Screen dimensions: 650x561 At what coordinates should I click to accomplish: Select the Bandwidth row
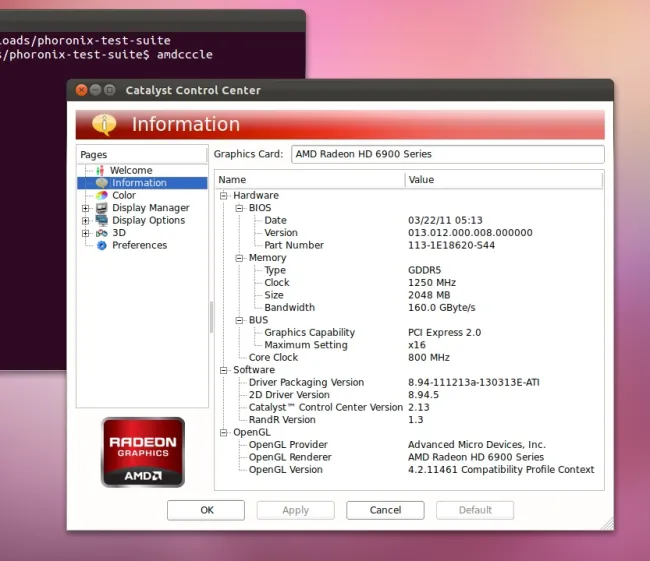tap(409, 307)
